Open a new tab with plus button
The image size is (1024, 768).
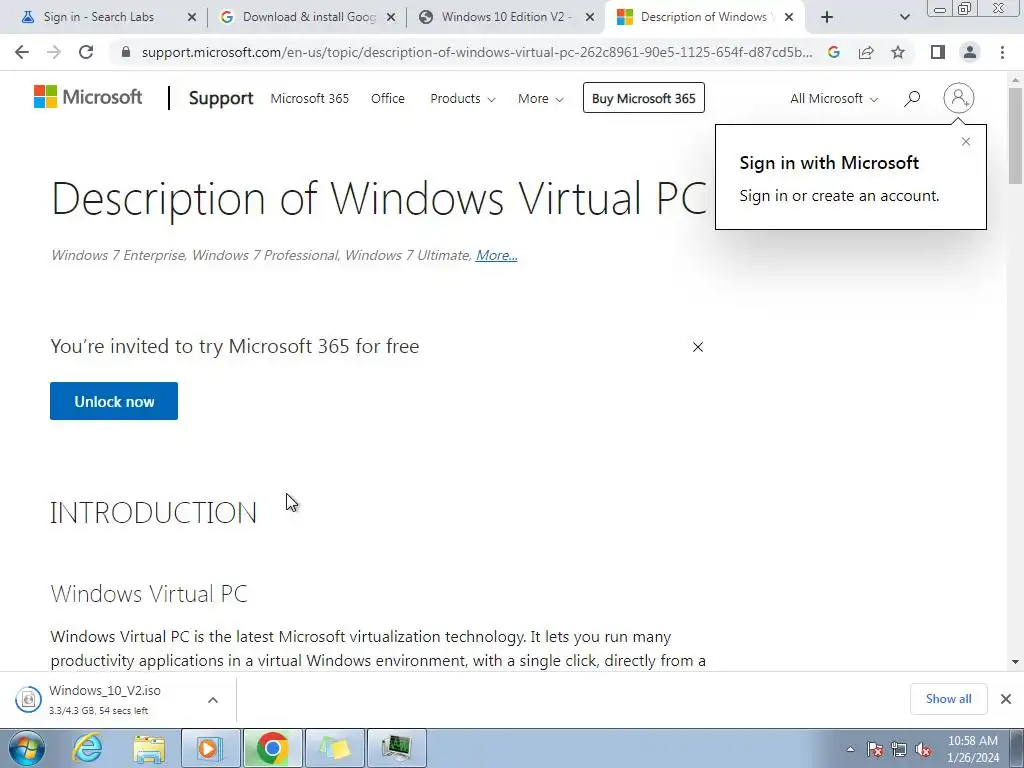point(827,18)
